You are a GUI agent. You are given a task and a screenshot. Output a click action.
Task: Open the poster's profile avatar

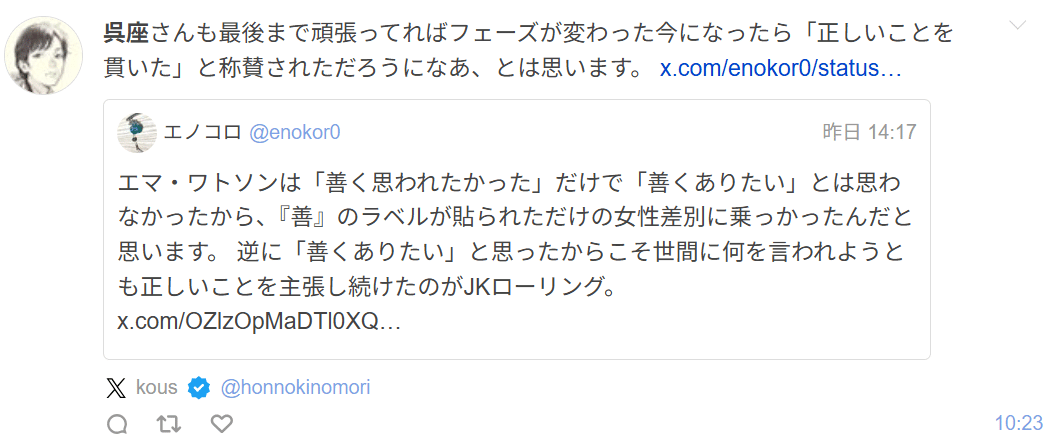click(43, 55)
